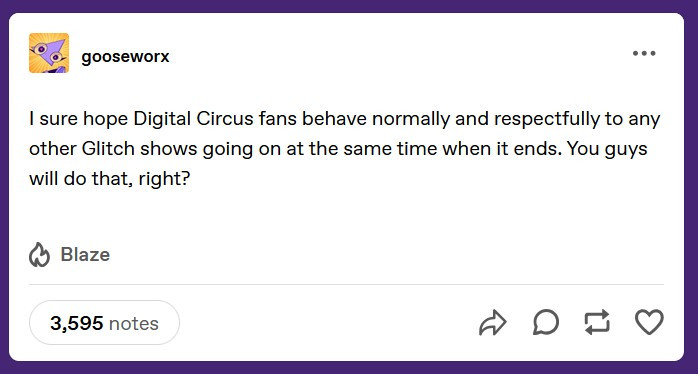Image resolution: width=698 pixels, height=374 pixels.
Task: Open the three-dot post options menu
Action: coord(644,53)
